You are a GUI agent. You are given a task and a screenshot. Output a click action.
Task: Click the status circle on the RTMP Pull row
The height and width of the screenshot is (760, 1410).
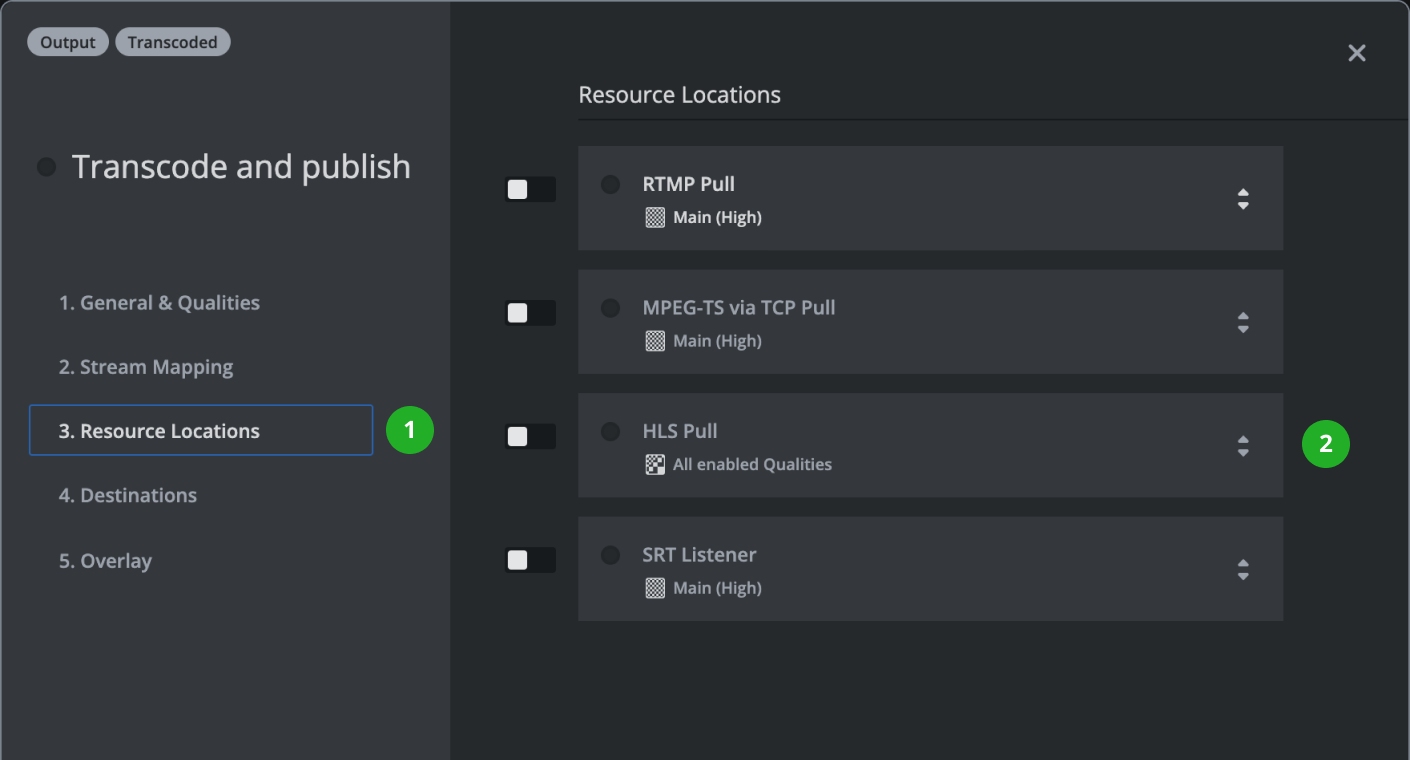click(610, 184)
